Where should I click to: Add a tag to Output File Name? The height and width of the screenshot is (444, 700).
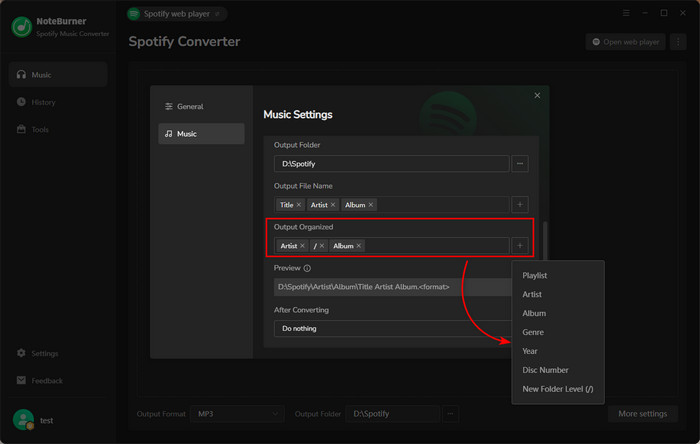[520, 205]
